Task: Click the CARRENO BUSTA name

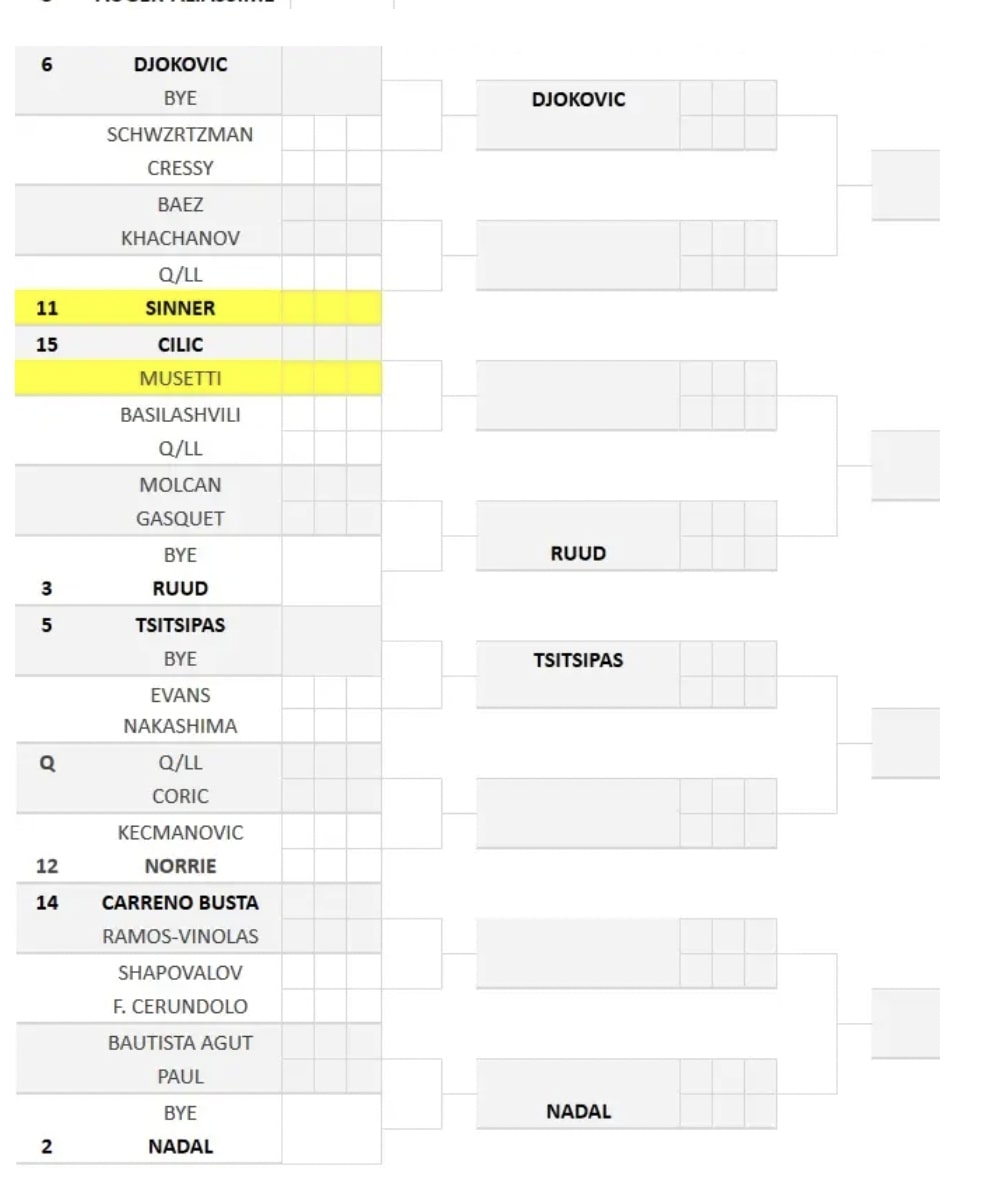Action: tap(180, 903)
